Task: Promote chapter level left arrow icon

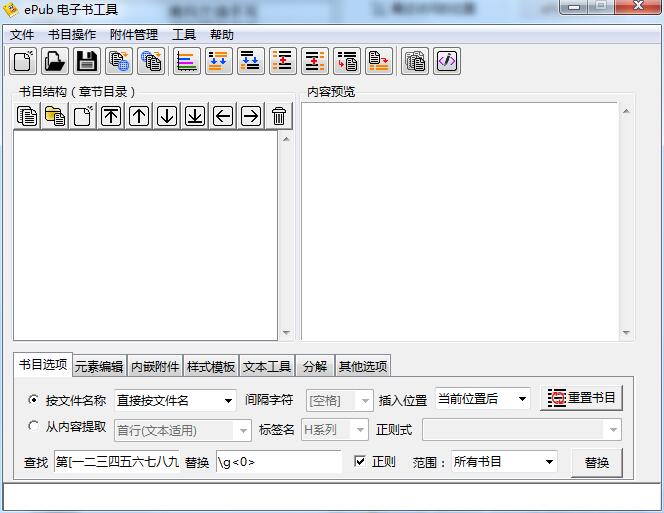Action: pos(223,116)
